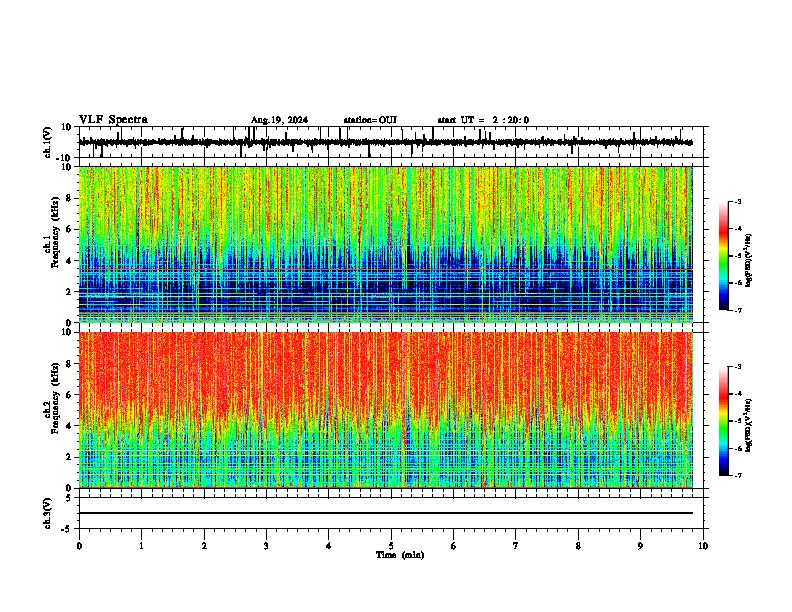
Task: Click the "ch.3(V)" axis label
Action: pos(48,514)
